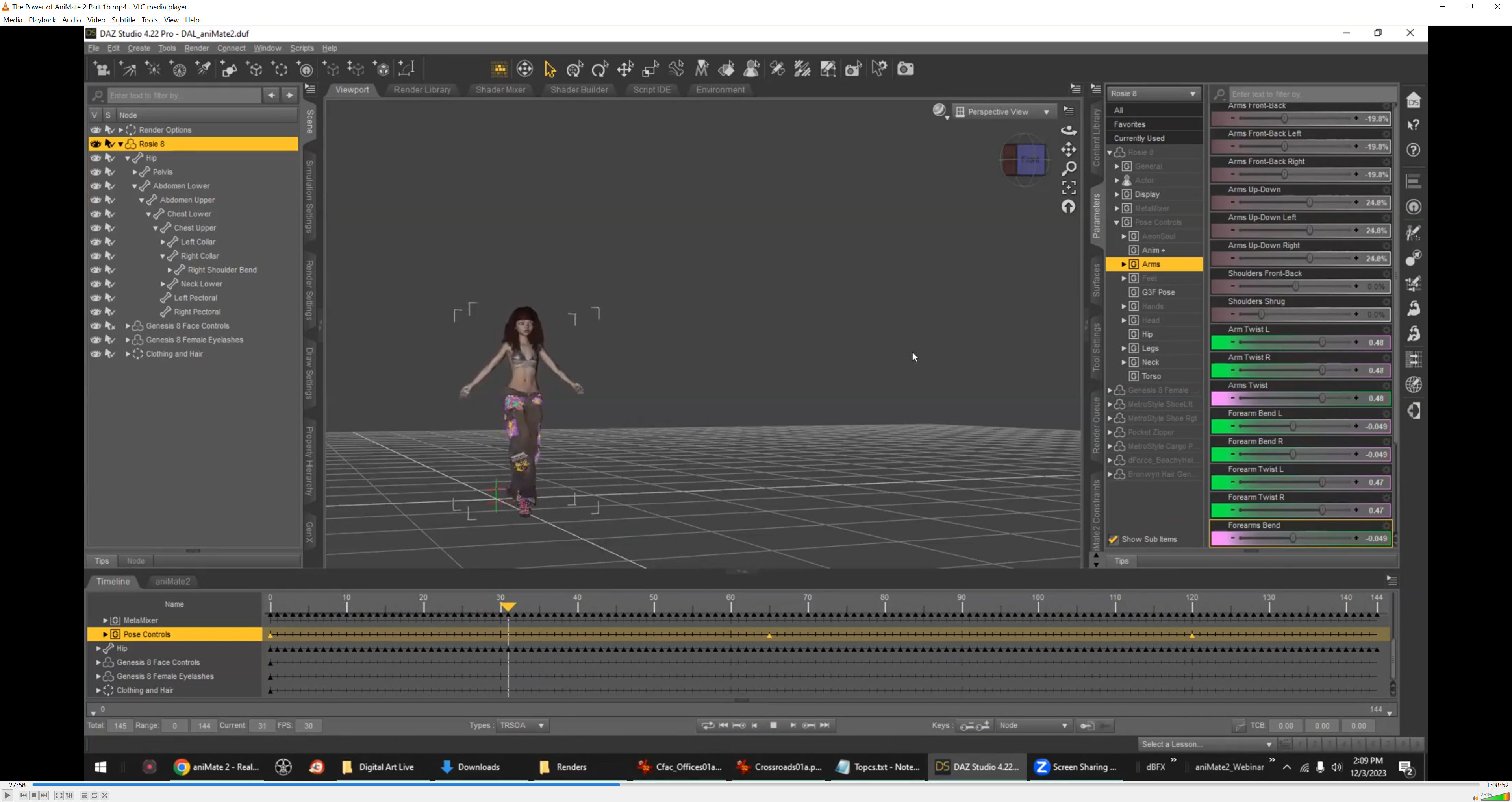Image resolution: width=1512 pixels, height=802 pixels.
Task: Open the Scripts menu in DAZ Studio
Action: pos(302,48)
